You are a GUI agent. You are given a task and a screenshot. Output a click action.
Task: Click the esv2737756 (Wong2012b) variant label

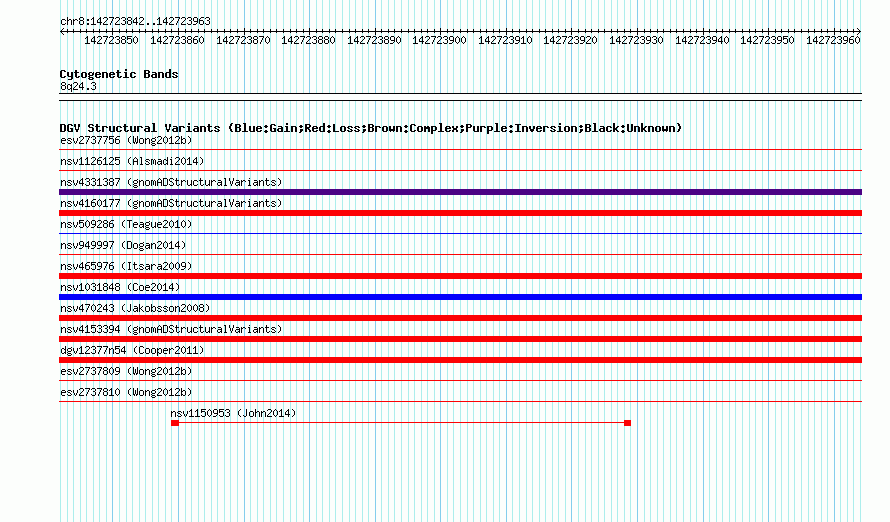[x=126, y=140]
